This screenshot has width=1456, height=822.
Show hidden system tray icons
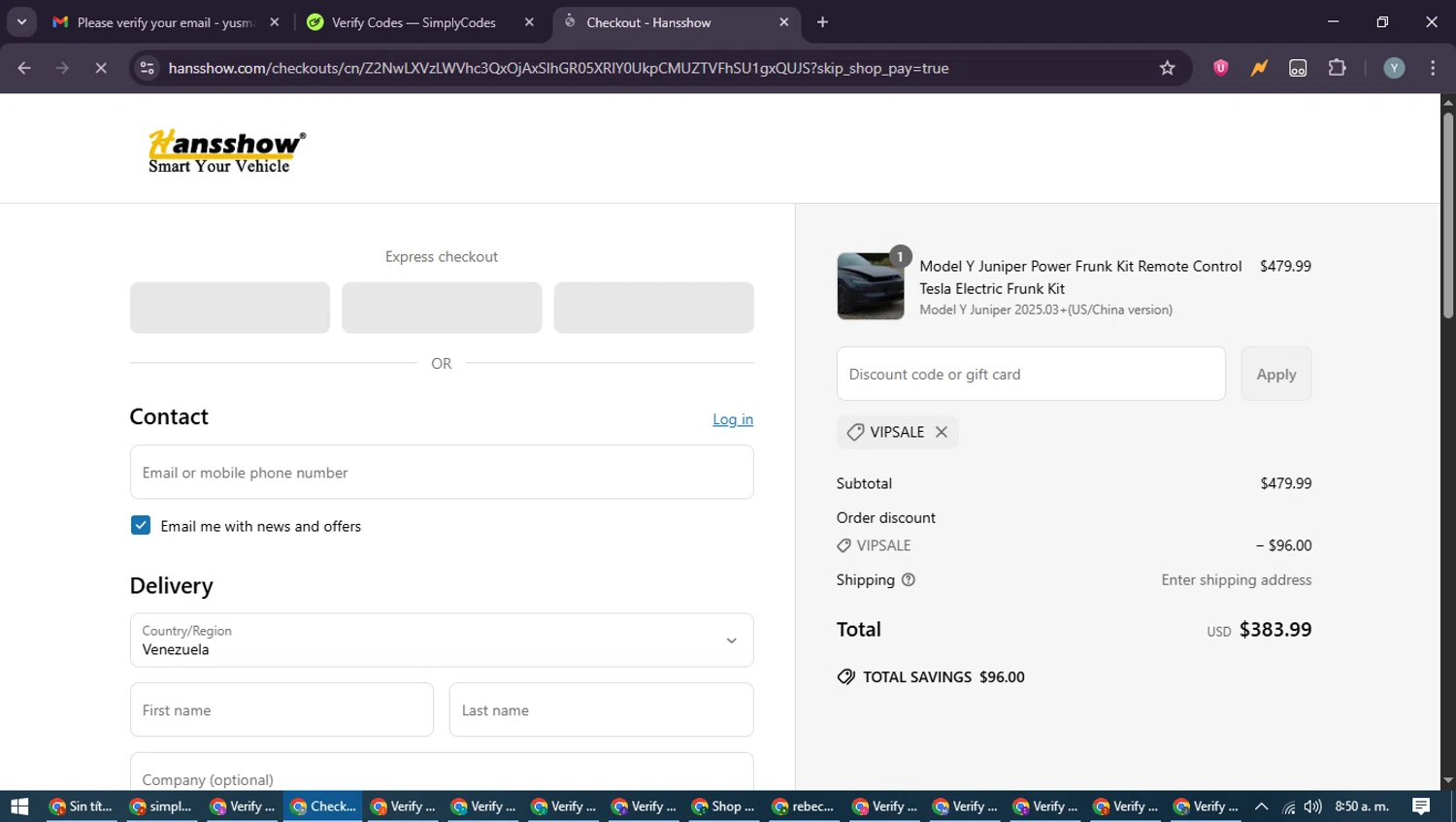coord(1261,806)
